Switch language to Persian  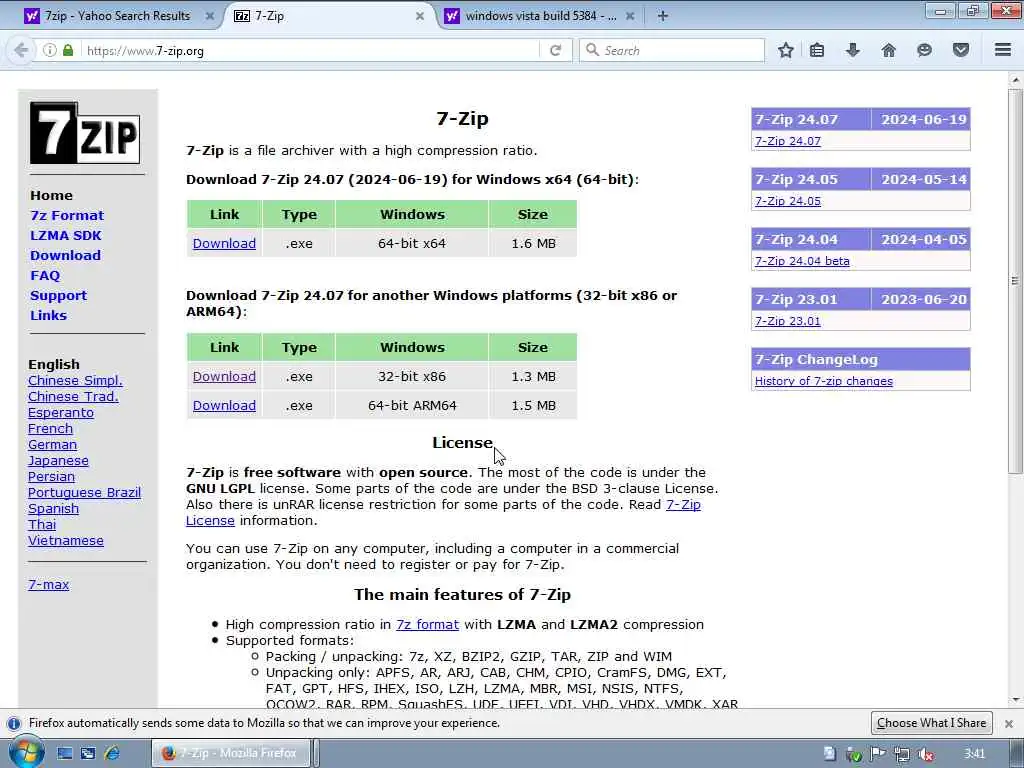[x=51, y=477]
